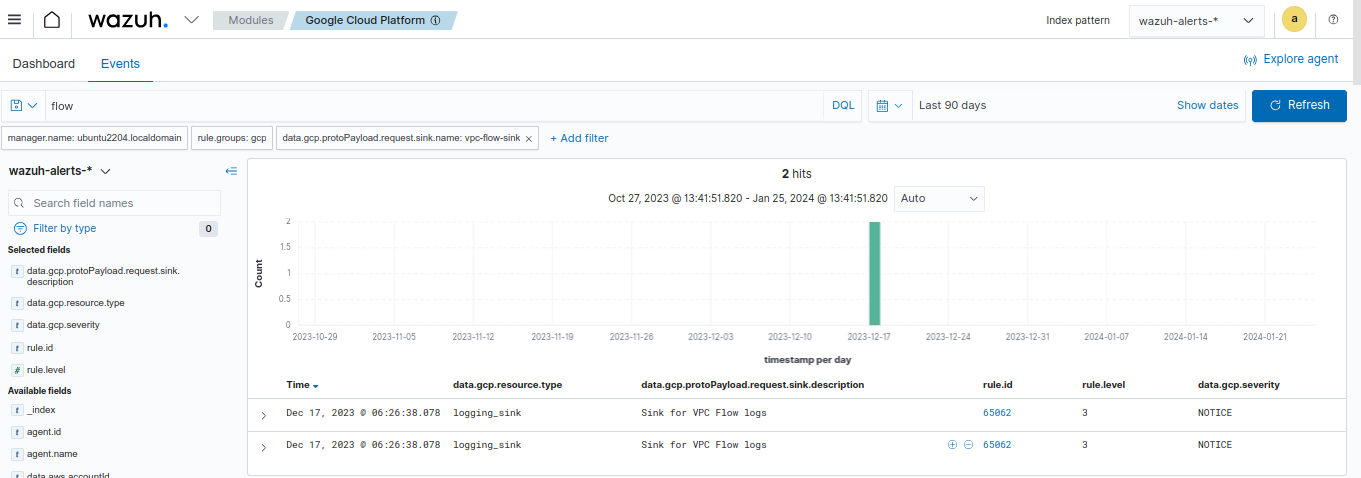Expand the first event row
This screenshot has width=1361, height=478.
click(263, 415)
